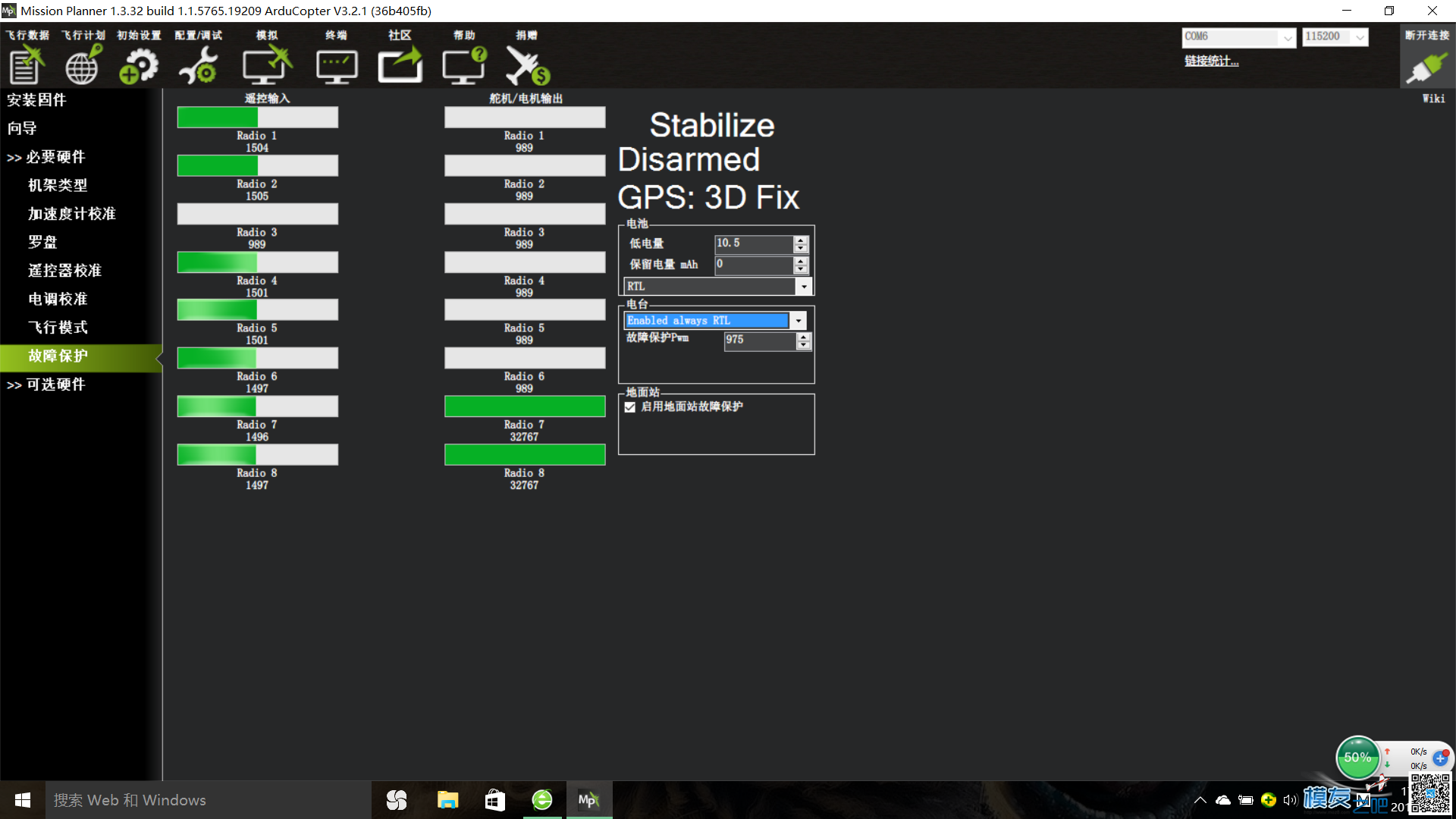Select 机架类型 frame type
This screenshot has height=819, width=1456.
[58, 185]
